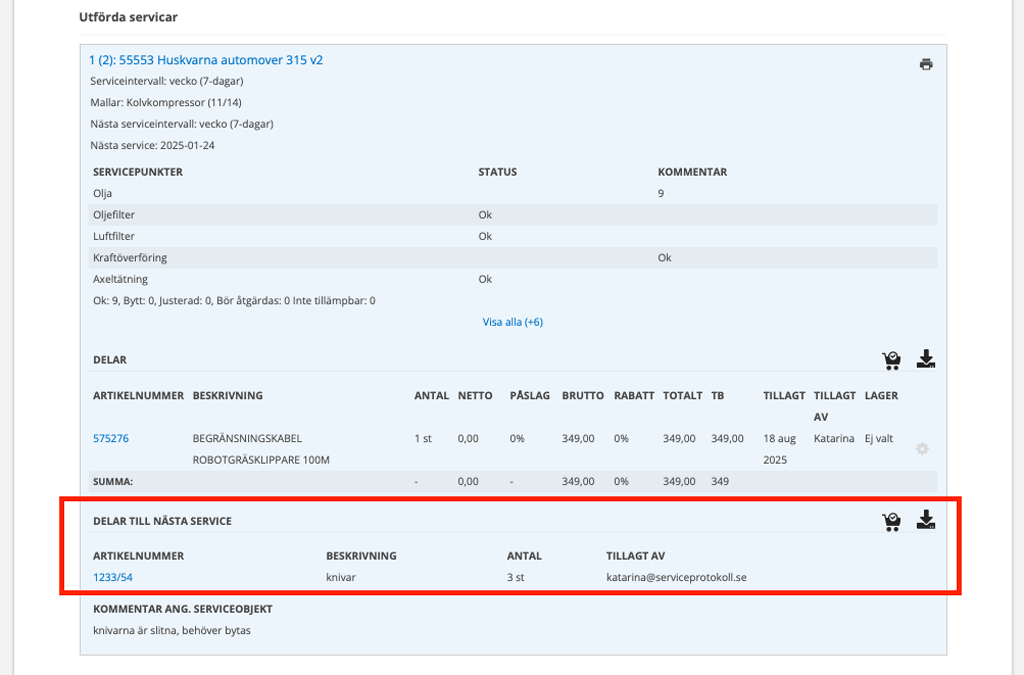The height and width of the screenshot is (675, 1024).
Task: Click the ARTIKELNUMMER header in Delar table
Action: click(x=138, y=395)
